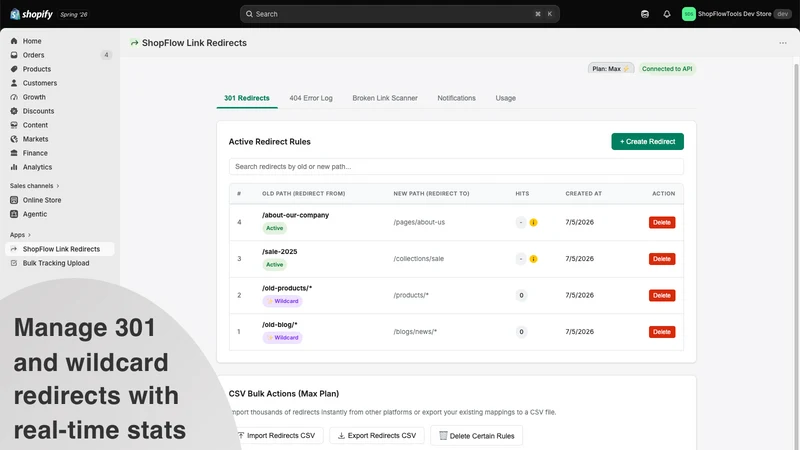
Task: Click Old Path (Redirect From) header
Action: click(x=304, y=194)
